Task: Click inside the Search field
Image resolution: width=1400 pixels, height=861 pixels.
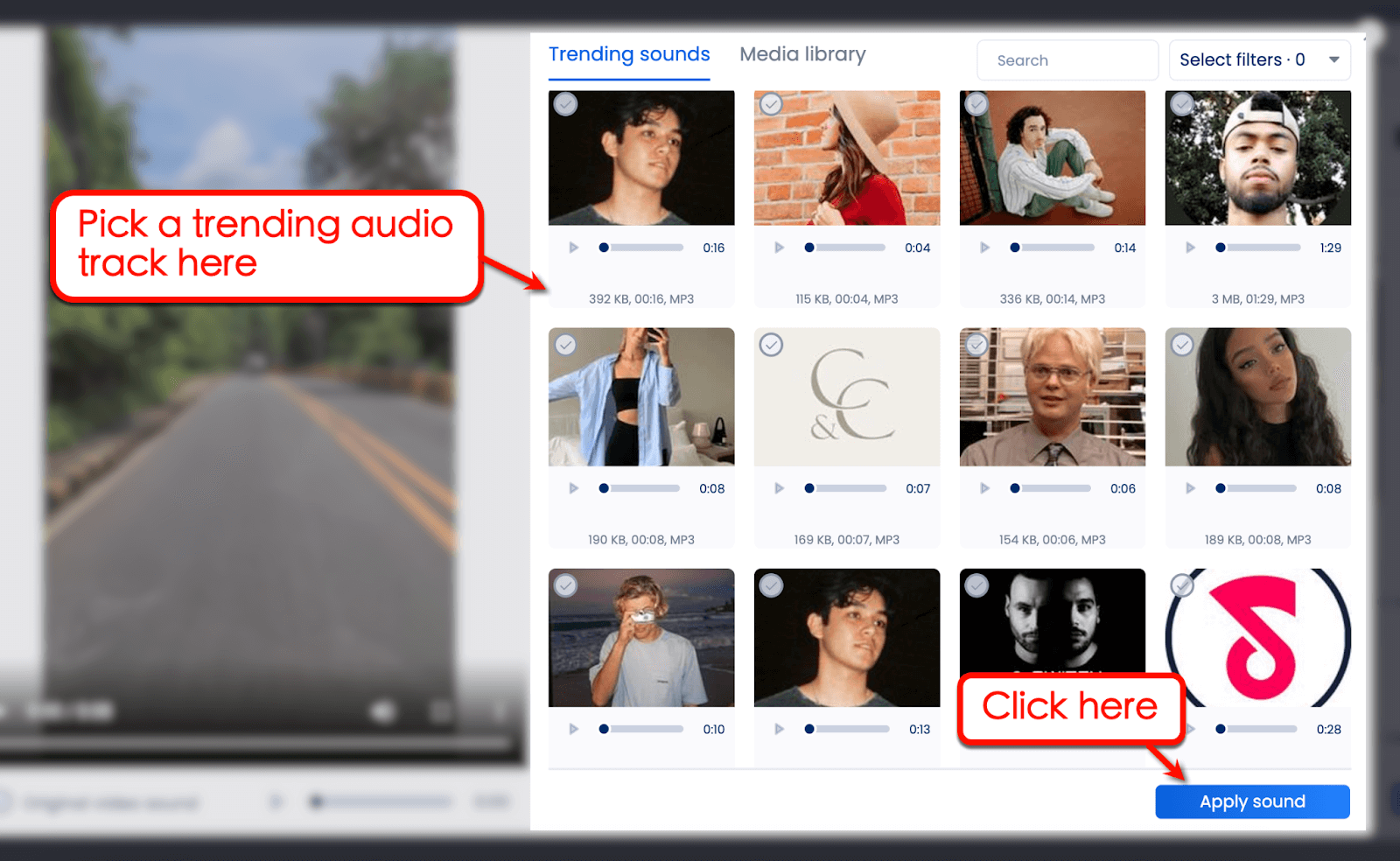Action: tap(1067, 59)
